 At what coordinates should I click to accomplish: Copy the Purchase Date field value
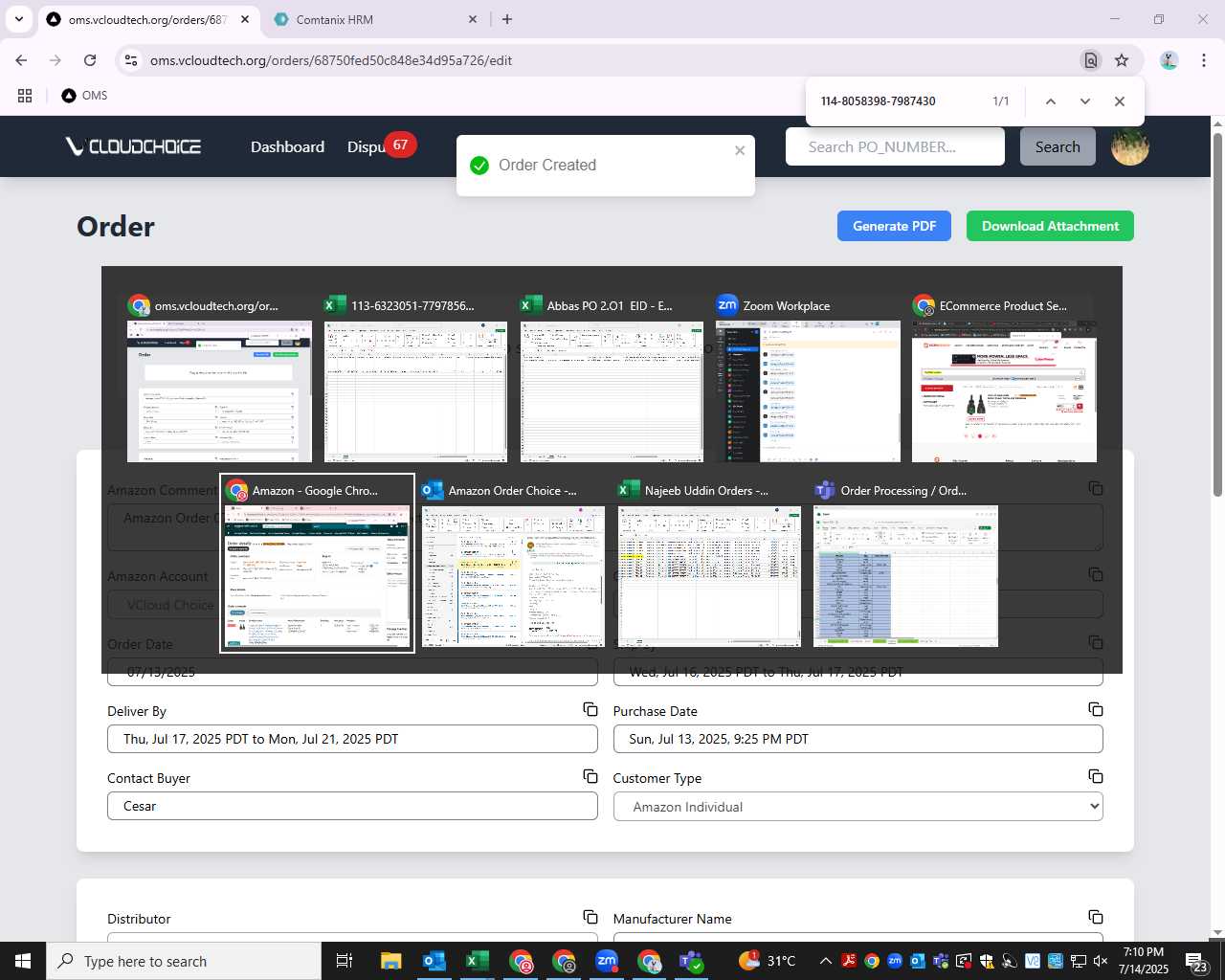(x=1096, y=709)
